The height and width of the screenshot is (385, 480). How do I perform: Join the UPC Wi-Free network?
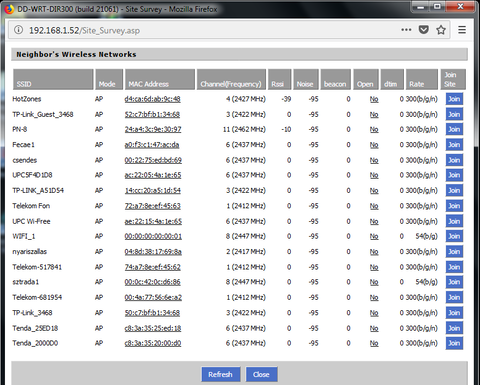coord(454,221)
